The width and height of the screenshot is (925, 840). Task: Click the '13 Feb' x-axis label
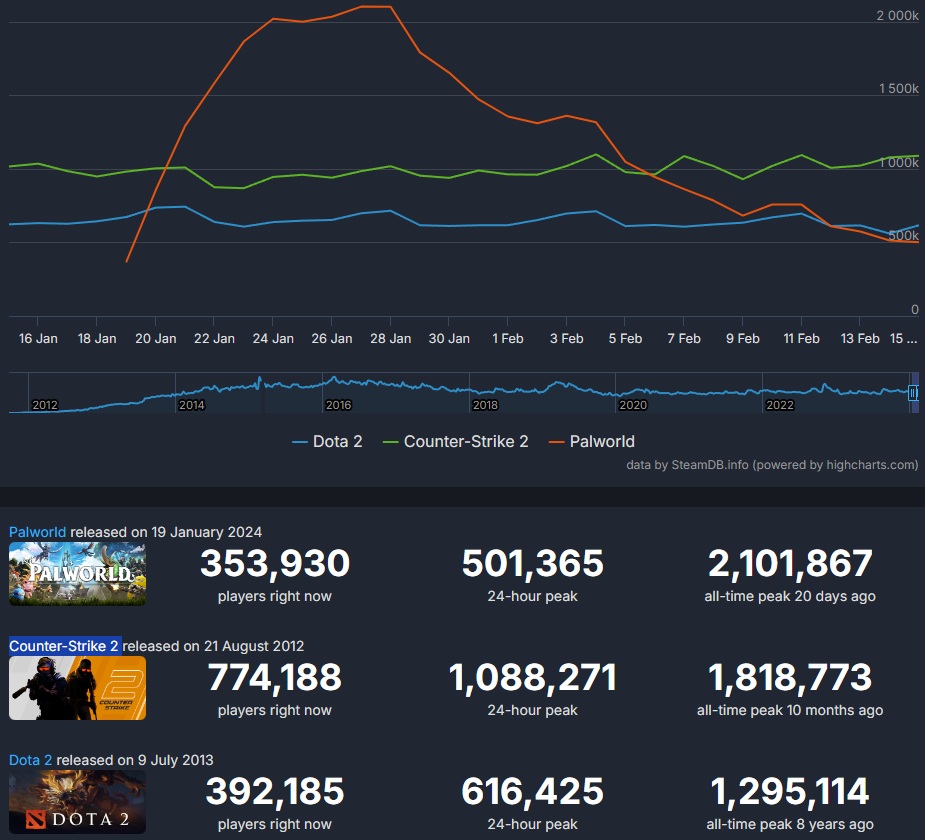(x=860, y=339)
